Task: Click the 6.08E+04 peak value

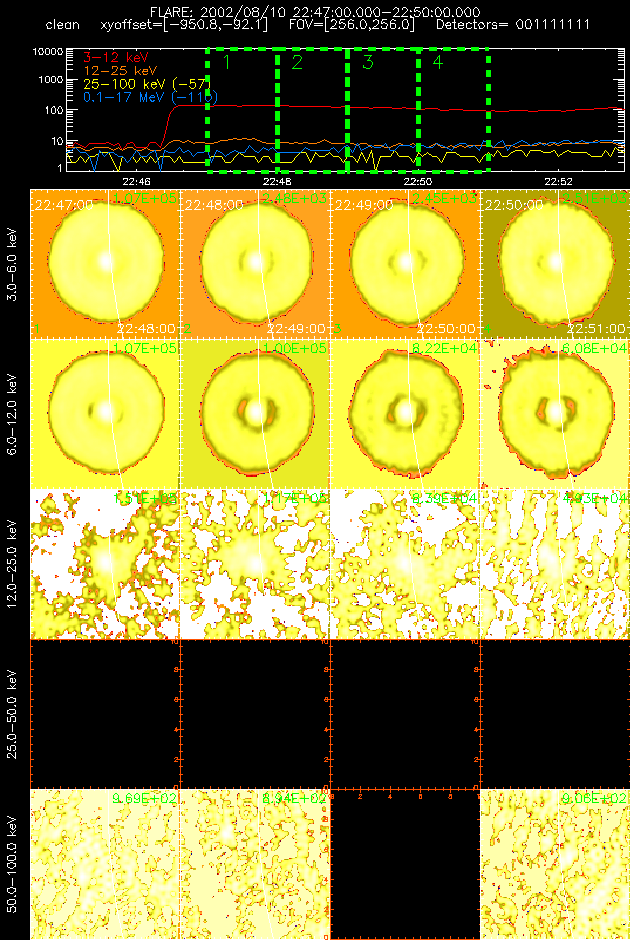Action: coord(595,348)
